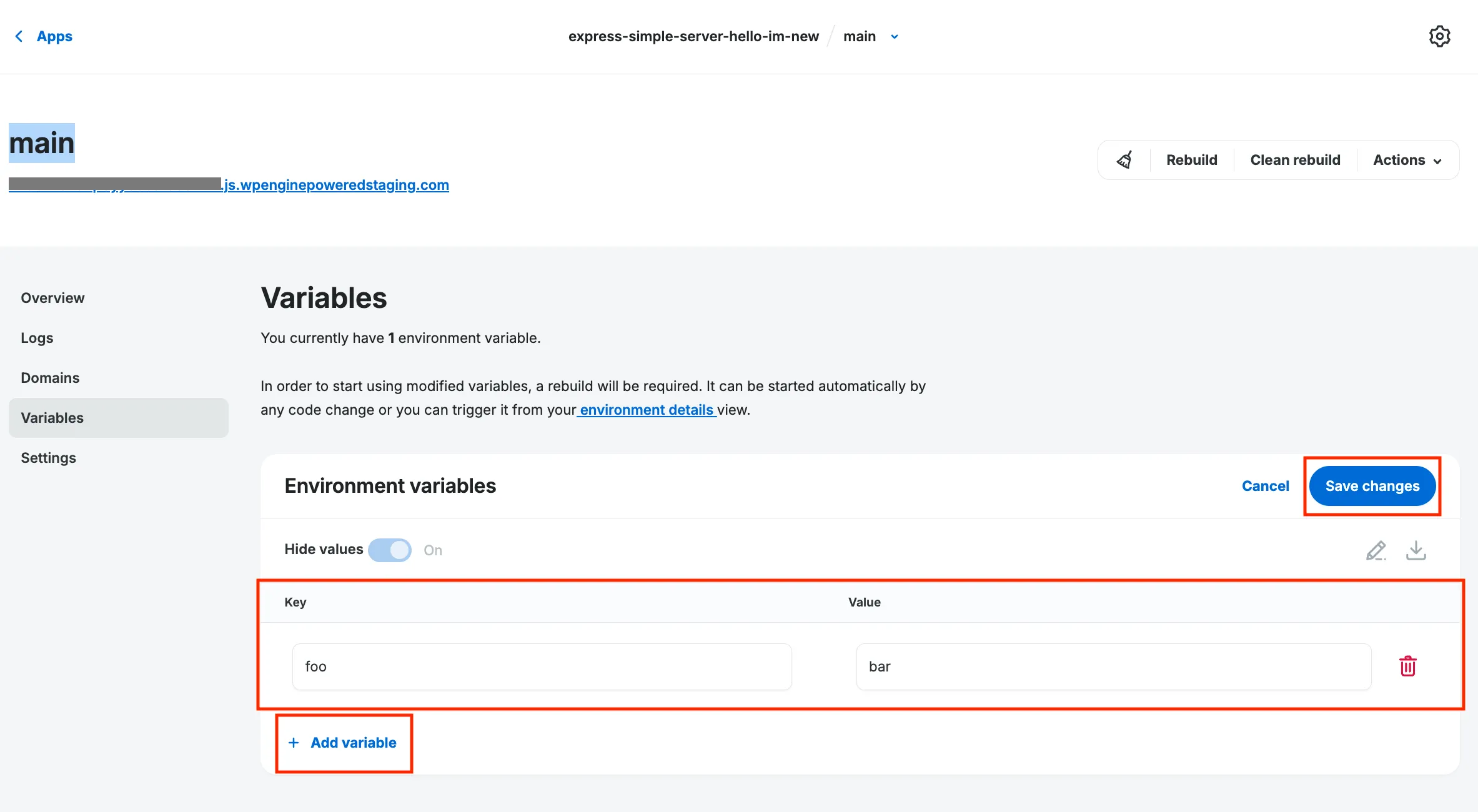Click the Value column header
This screenshot has height=812, width=1478.
[864, 602]
